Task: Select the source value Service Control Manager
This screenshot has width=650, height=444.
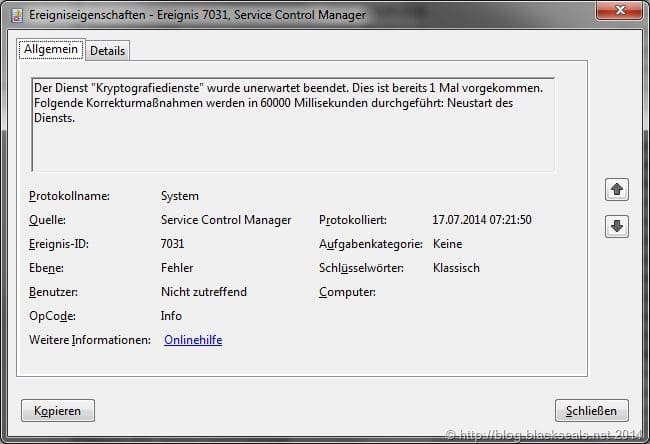Action: [226, 220]
